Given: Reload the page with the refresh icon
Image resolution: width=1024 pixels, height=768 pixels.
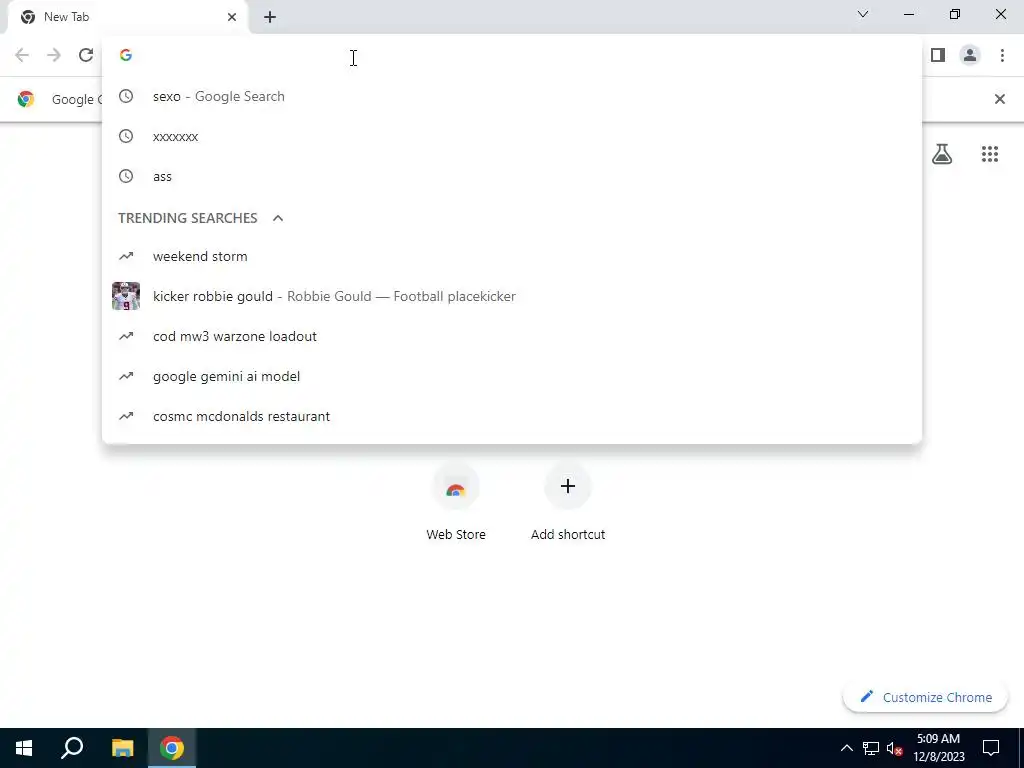Looking at the screenshot, I should [86, 56].
